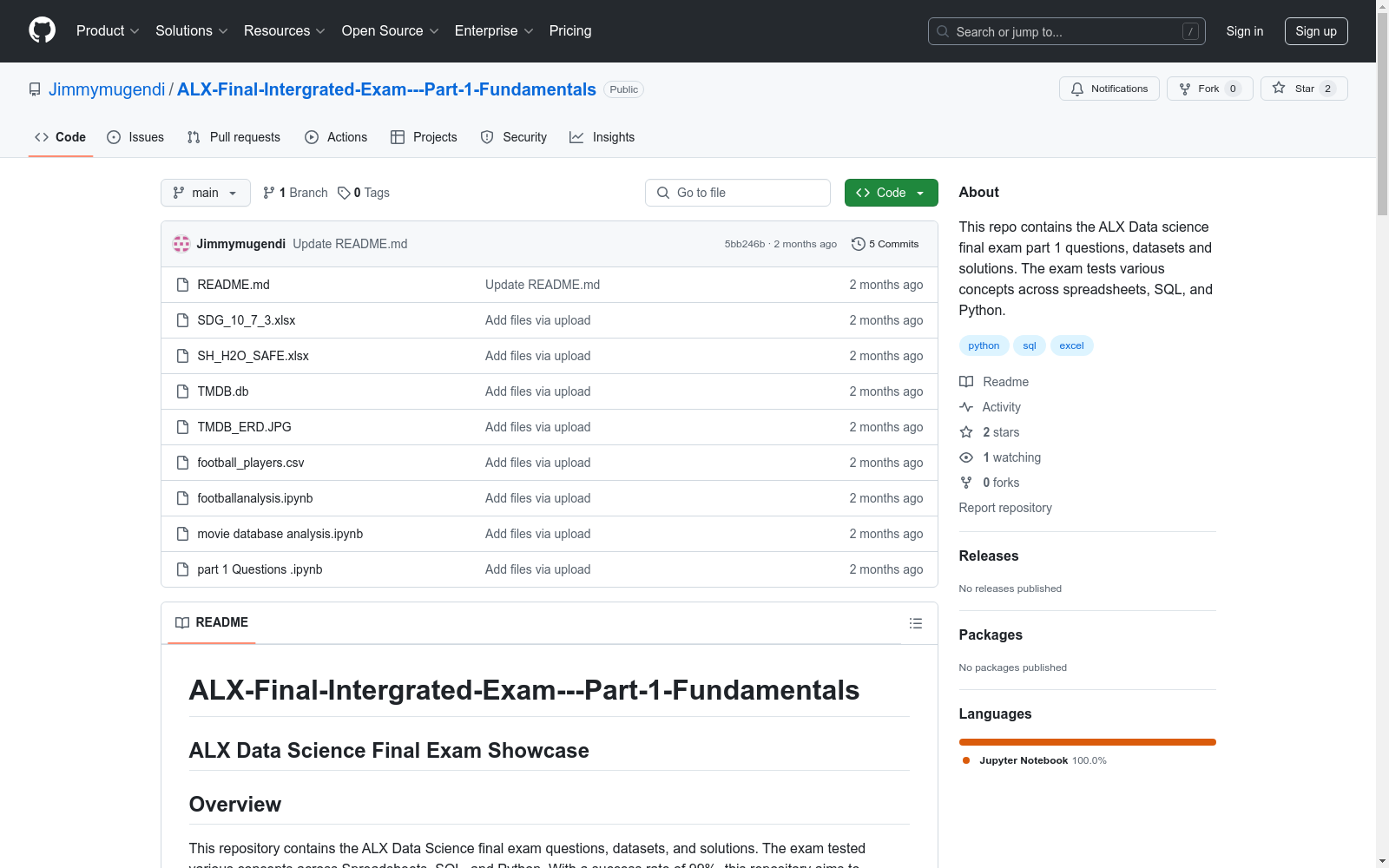This screenshot has height=868, width=1389.
Task: Click the pulse icon next to Activity
Action: click(966, 407)
